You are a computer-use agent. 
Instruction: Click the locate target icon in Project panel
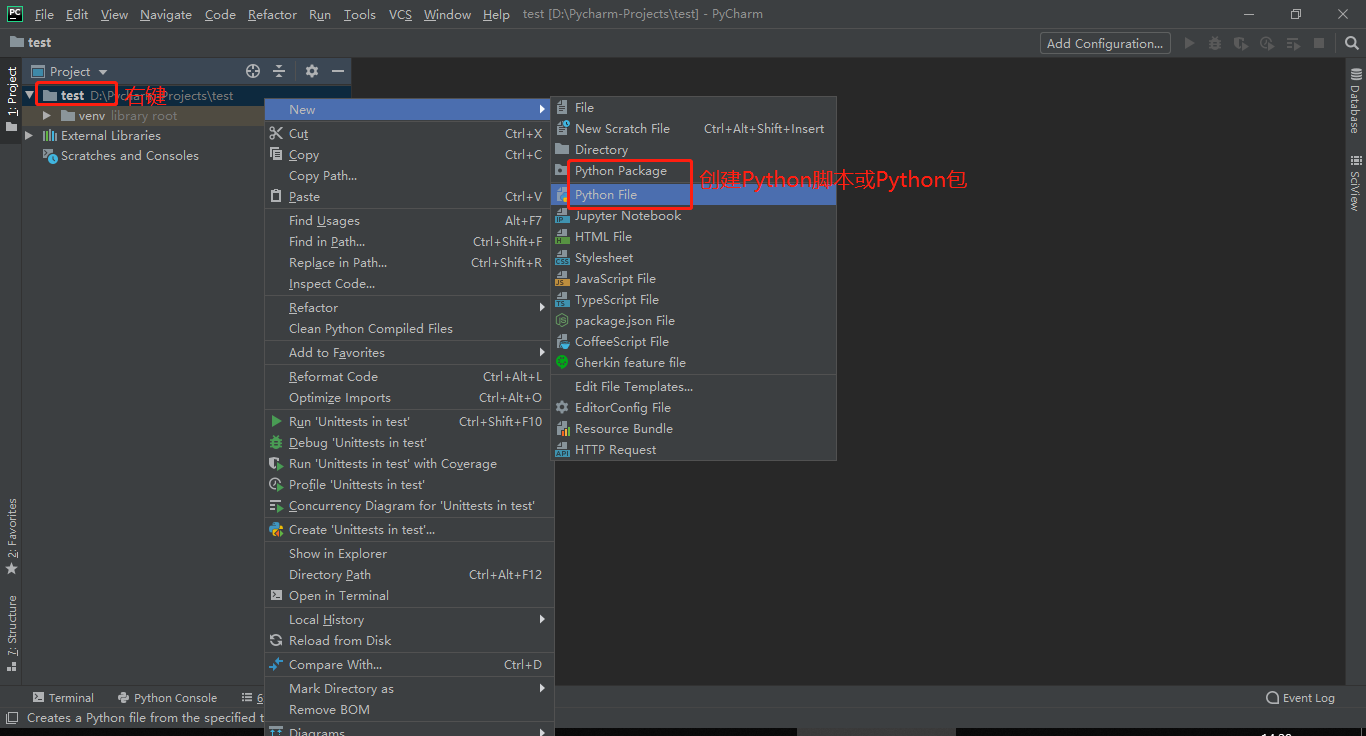253,71
